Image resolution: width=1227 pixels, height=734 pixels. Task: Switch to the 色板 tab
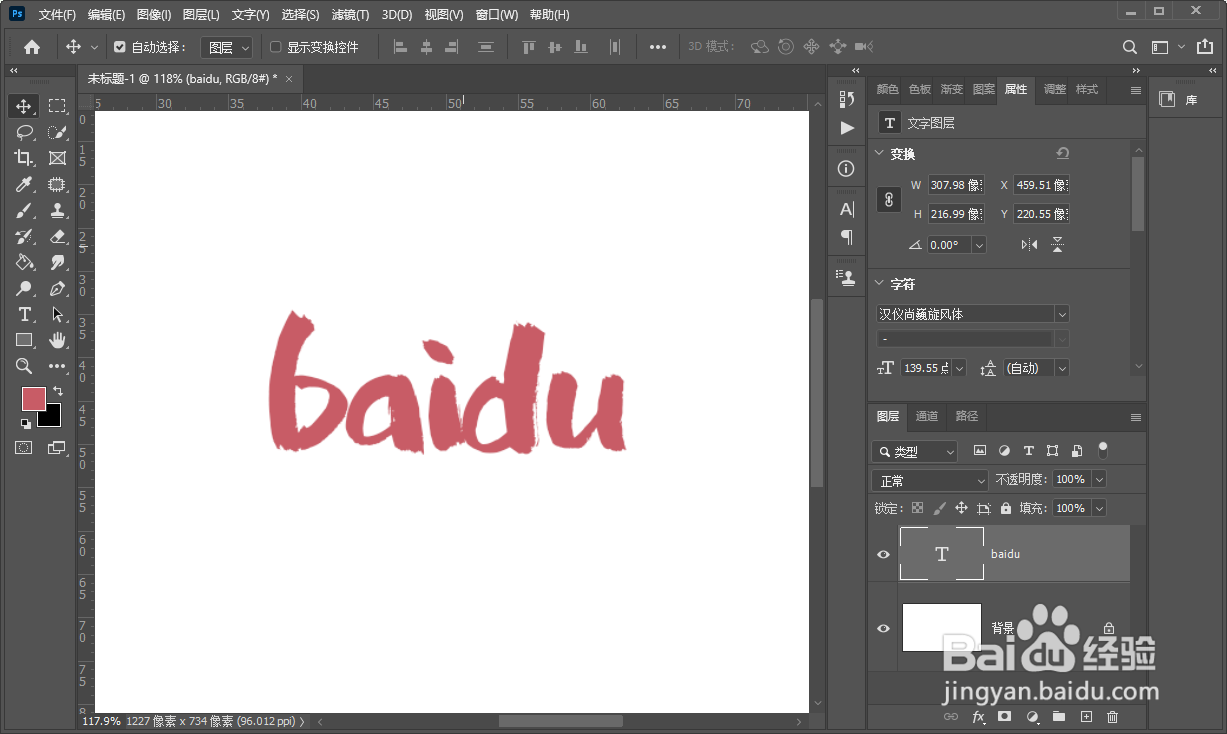[x=920, y=89]
